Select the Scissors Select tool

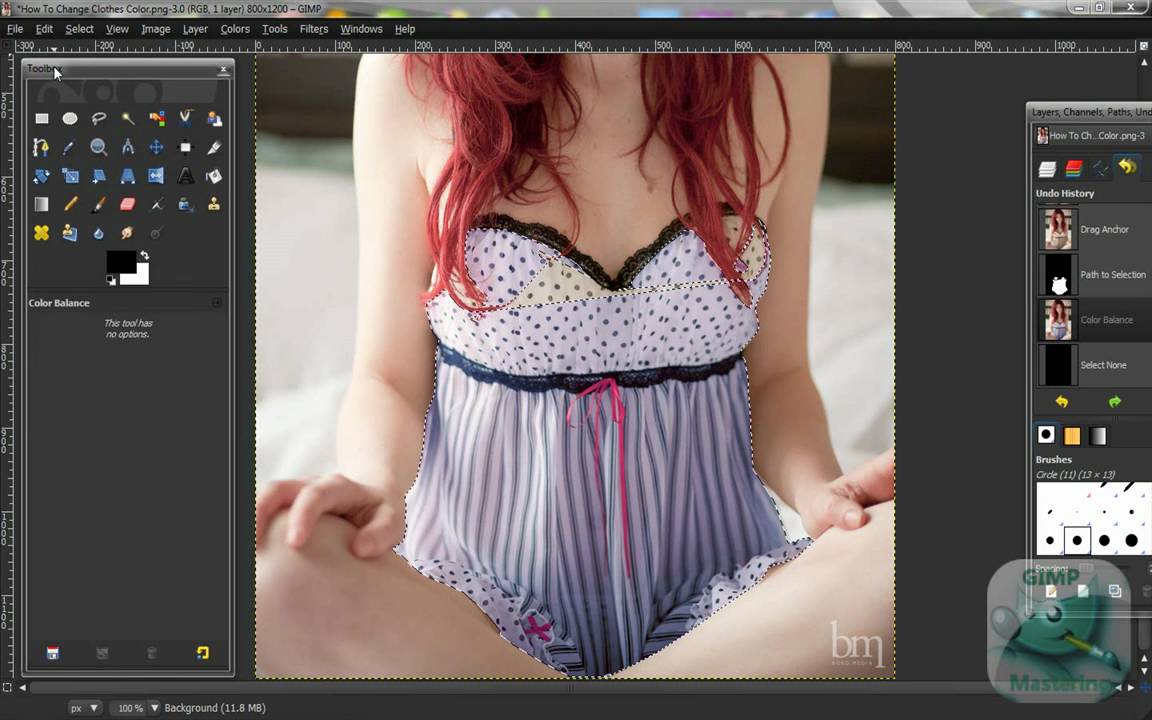186,118
